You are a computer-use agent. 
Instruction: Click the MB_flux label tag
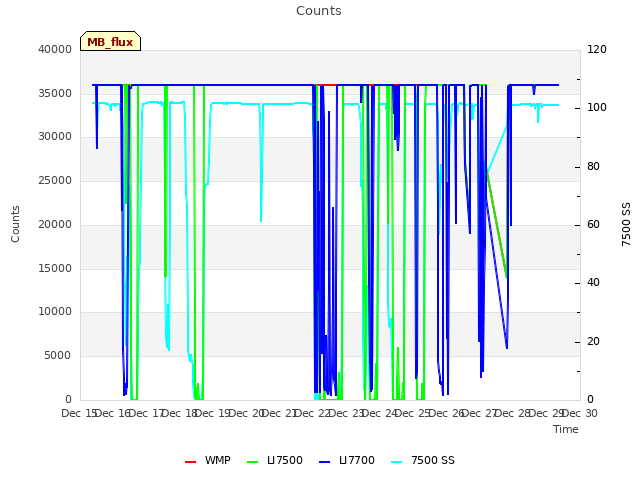(110, 41)
